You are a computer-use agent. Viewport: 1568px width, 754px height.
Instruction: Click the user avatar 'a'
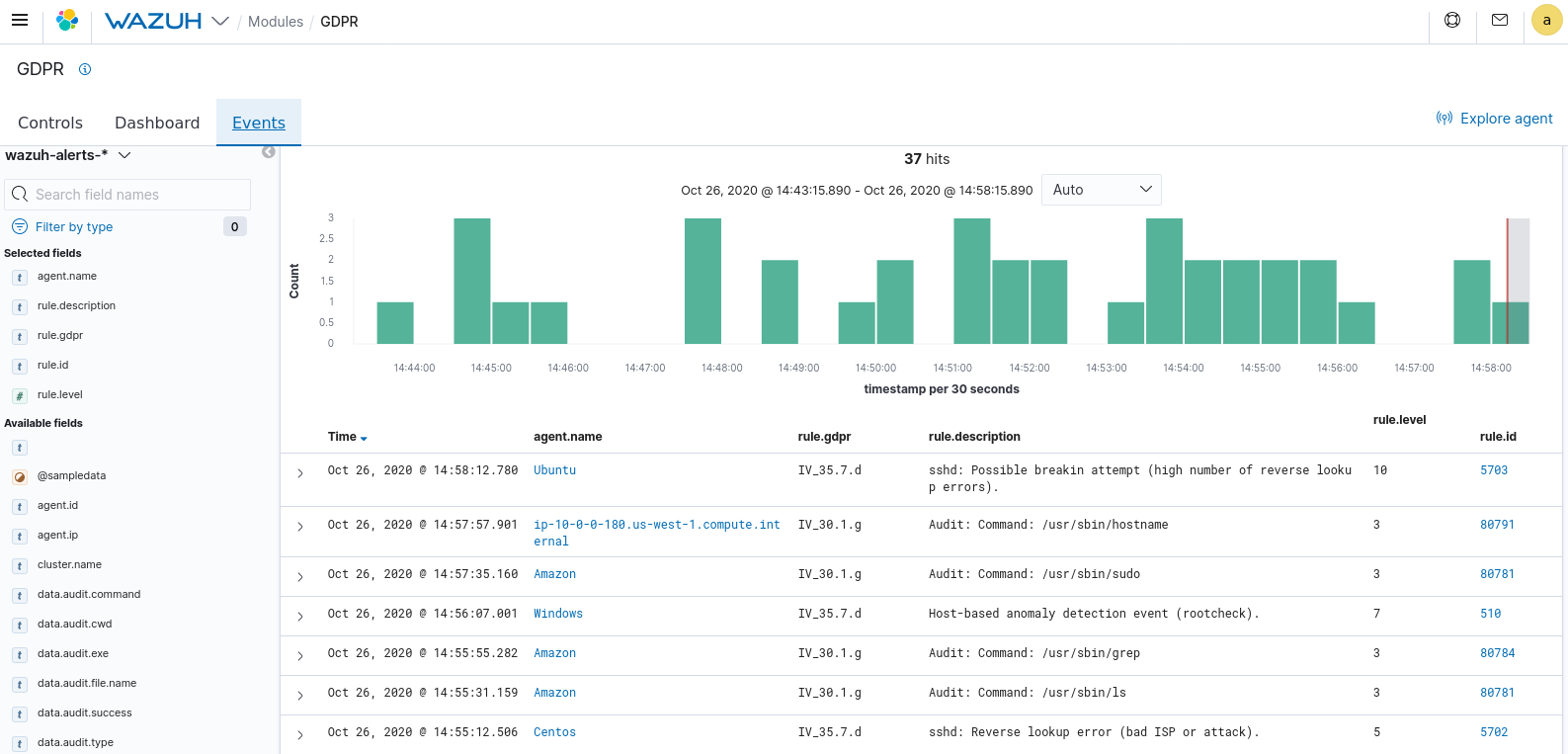(x=1546, y=21)
